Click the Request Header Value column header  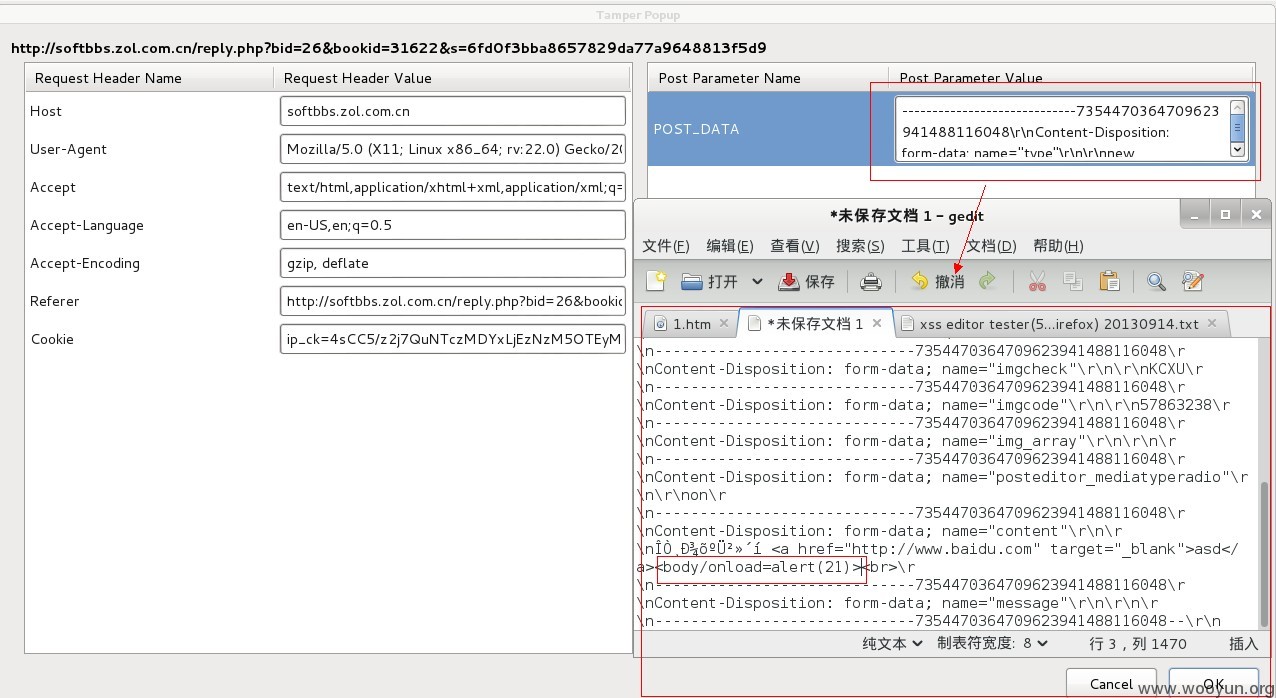(452, 78)
